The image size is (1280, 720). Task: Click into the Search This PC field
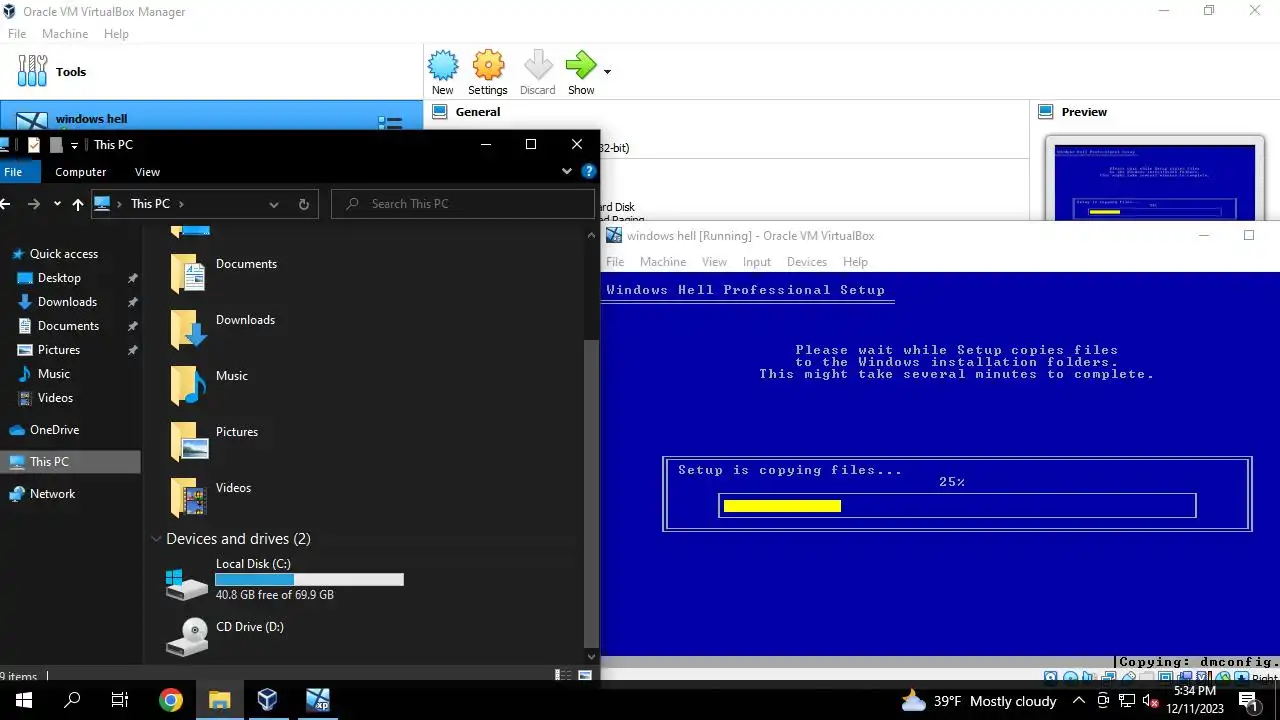[463, 204]
